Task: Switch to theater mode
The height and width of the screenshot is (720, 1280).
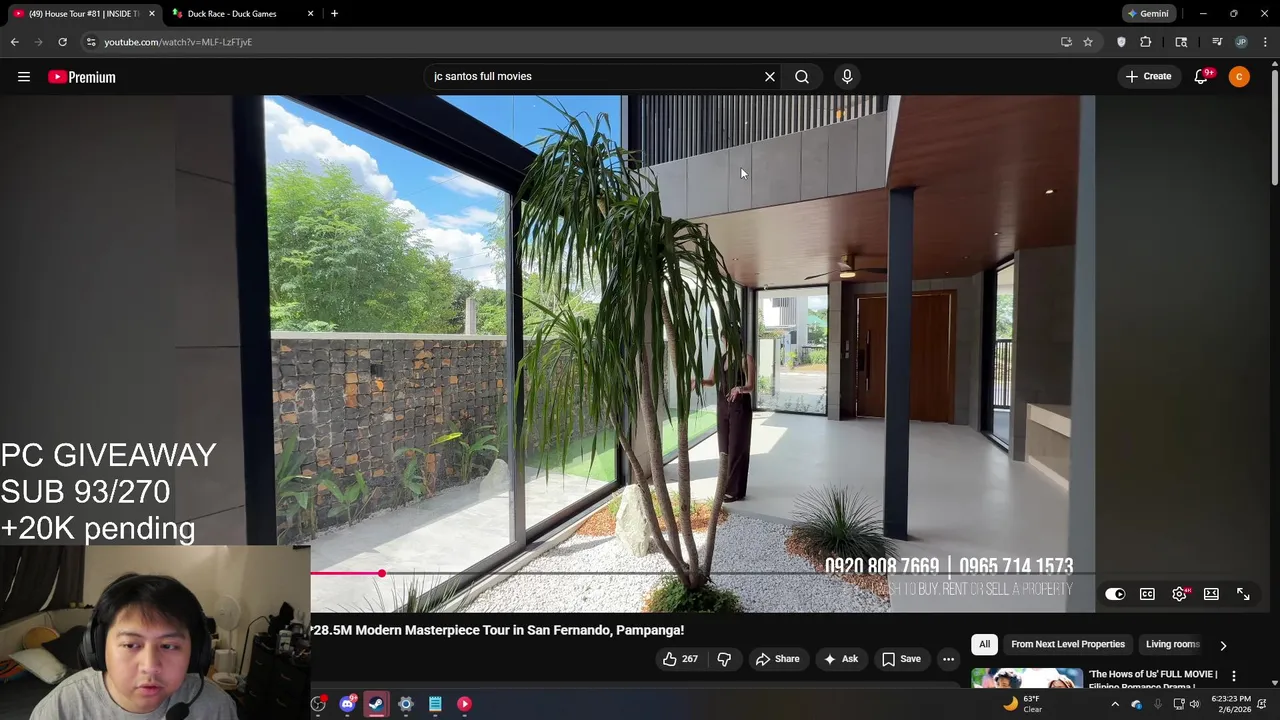Action: 1211,594
